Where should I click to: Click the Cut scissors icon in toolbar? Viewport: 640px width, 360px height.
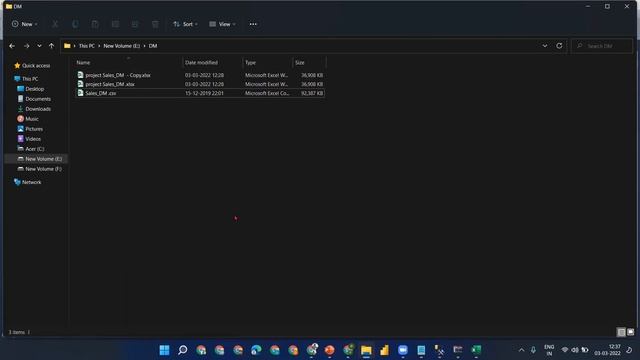pos(55,24)
